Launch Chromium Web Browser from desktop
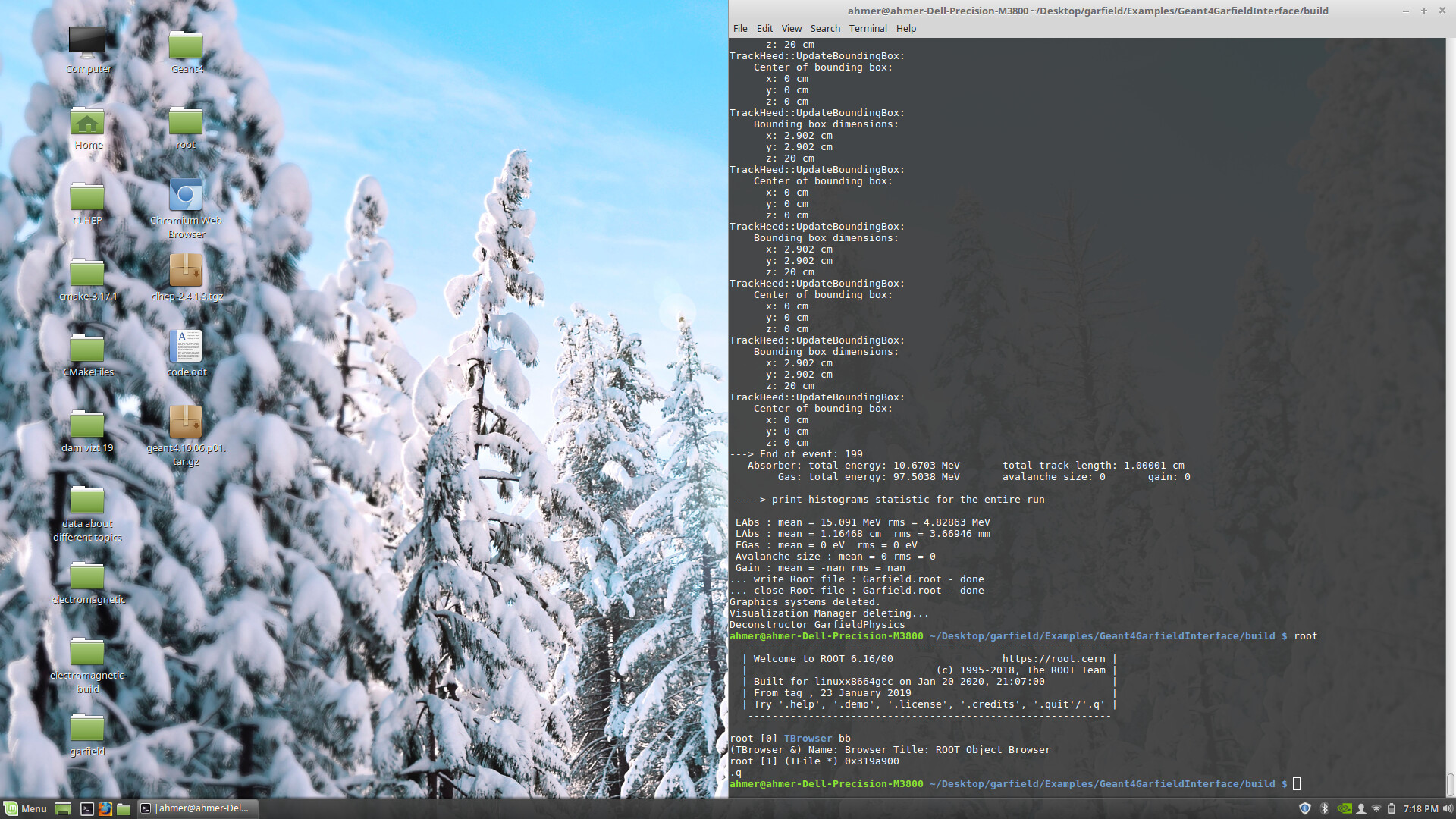This screenshot has width=1456, height=819. click(x=186, y=208)
